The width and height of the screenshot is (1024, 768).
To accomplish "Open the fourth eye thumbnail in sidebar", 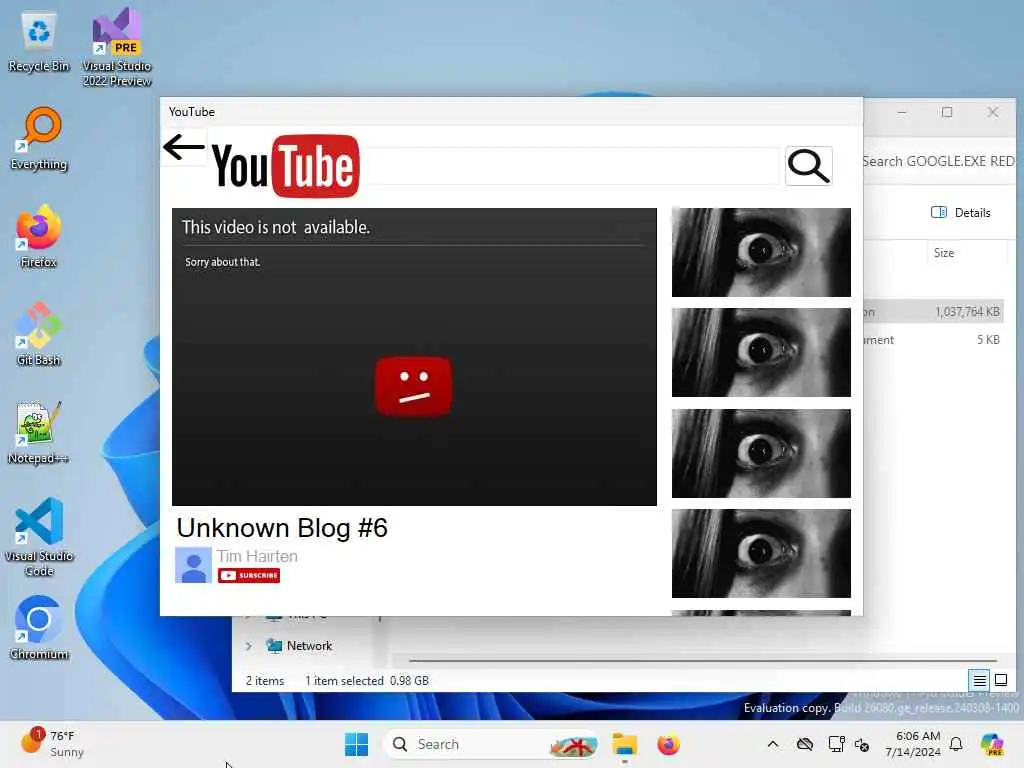I will [761, 554].
